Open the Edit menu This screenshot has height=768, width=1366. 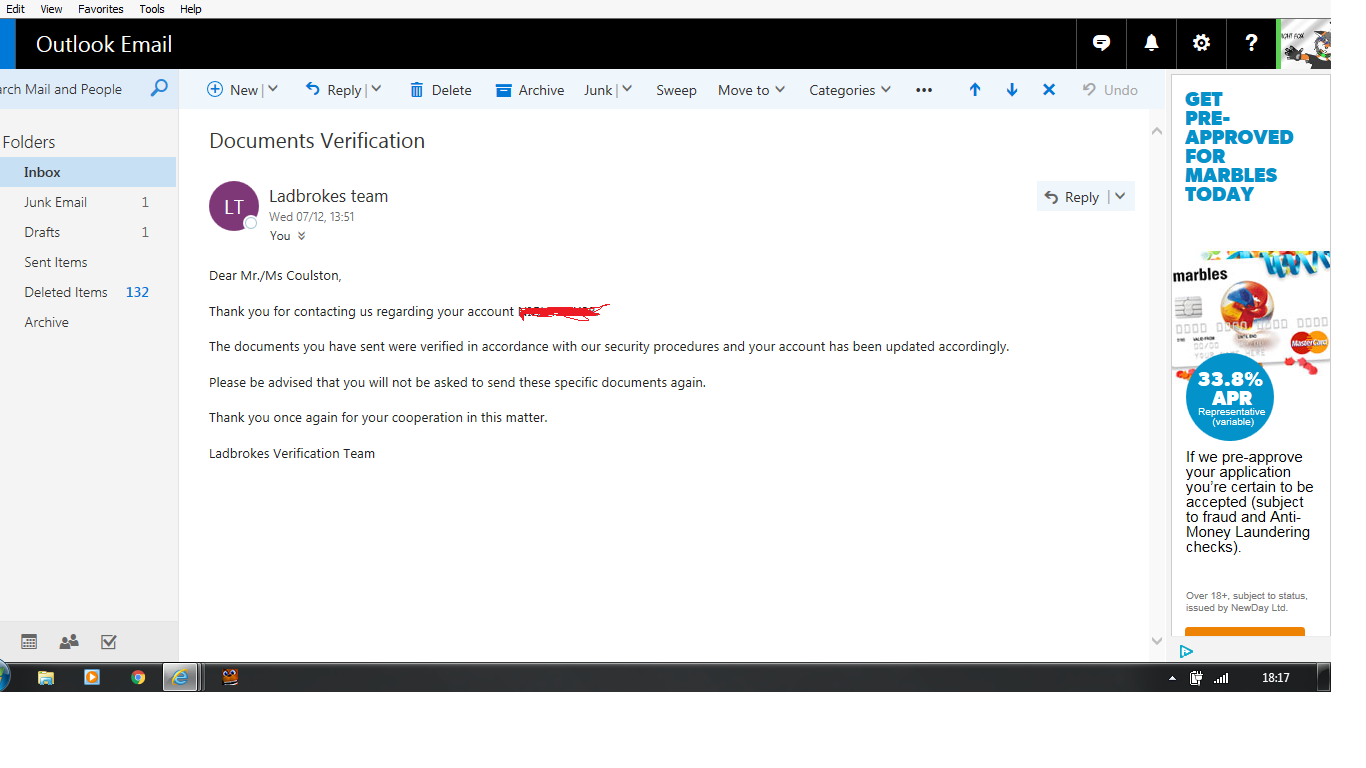(15, 9)
